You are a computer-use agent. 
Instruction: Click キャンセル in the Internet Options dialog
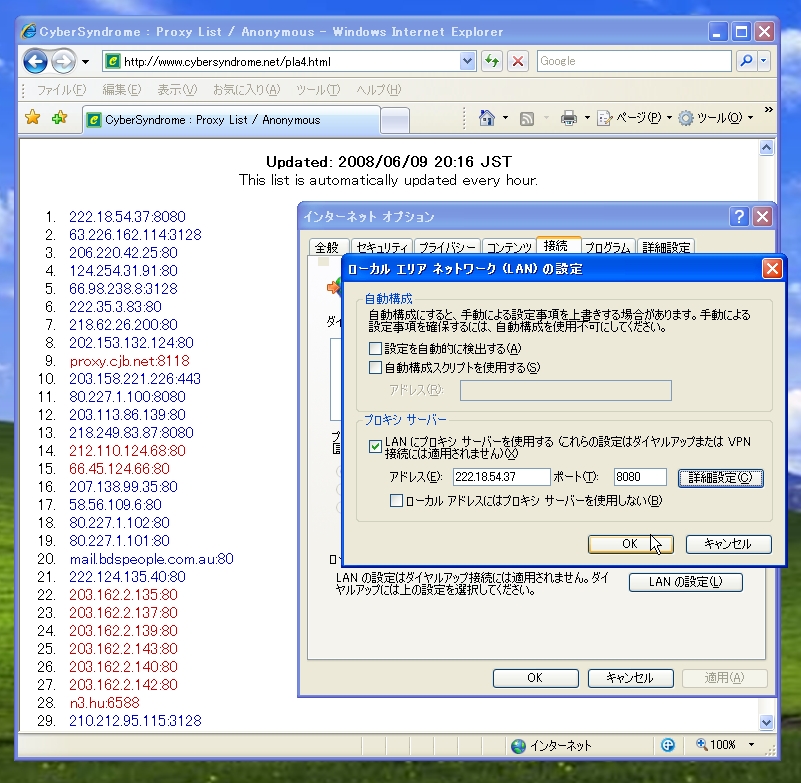coord(630,678)
